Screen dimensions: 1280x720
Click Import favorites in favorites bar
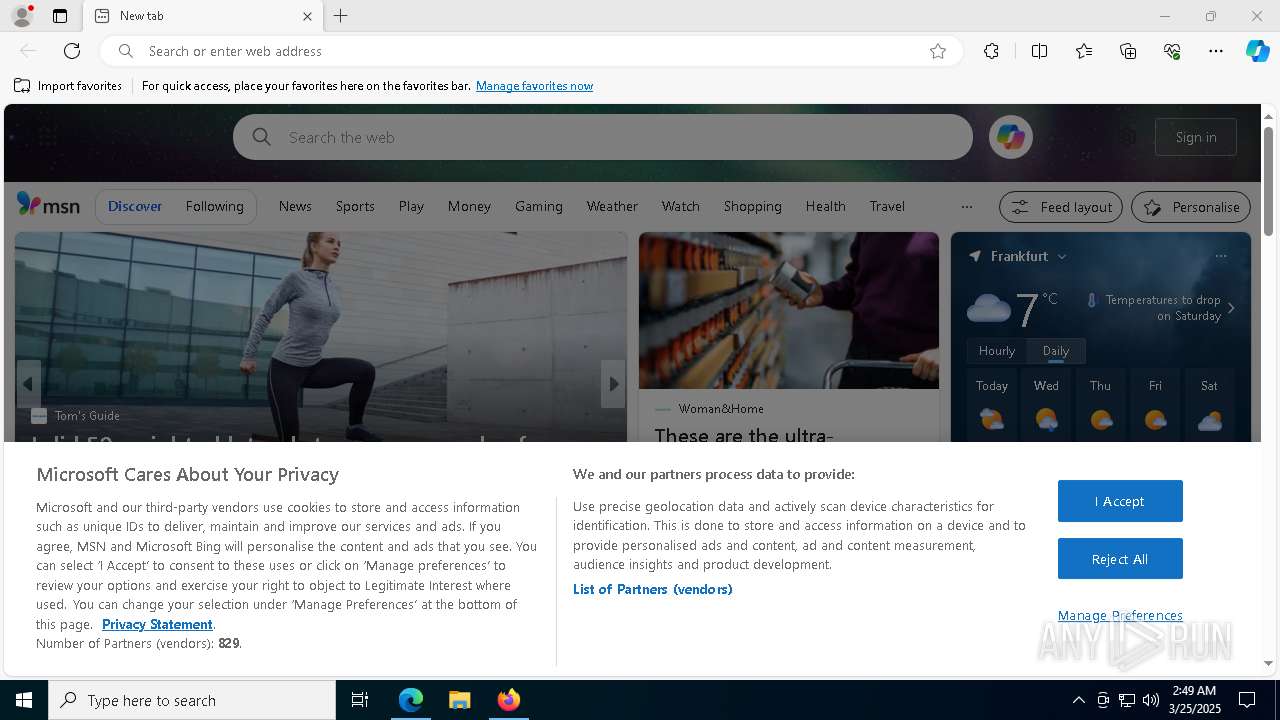[x=68, y=86]
